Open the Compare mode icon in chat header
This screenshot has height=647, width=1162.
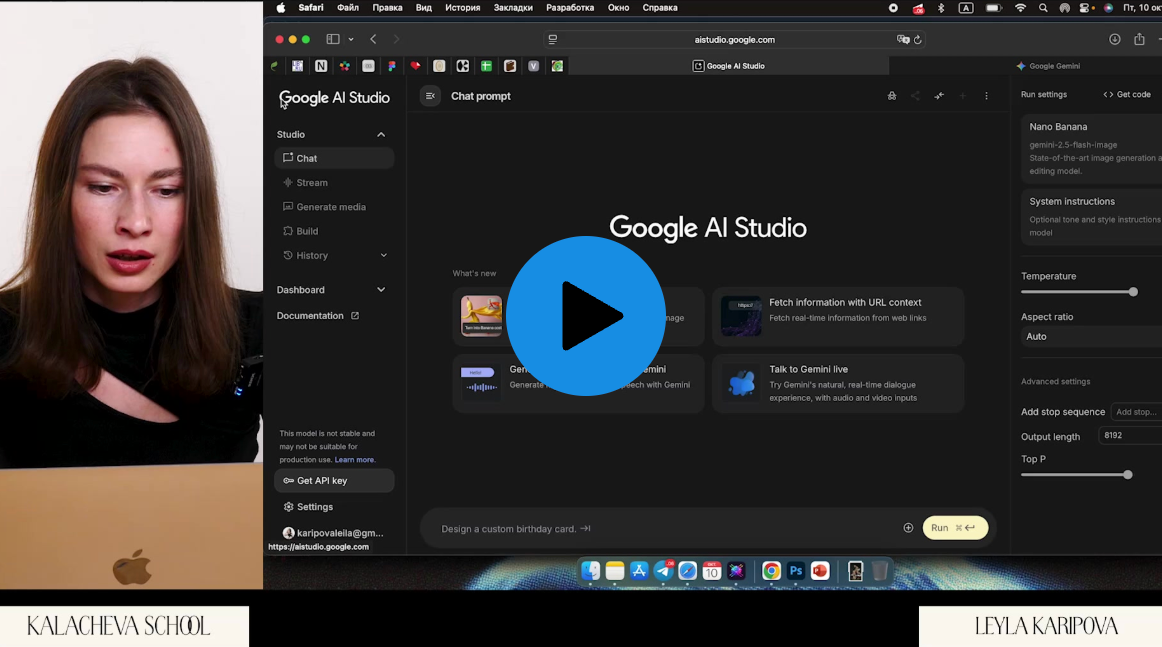point(939,96)
